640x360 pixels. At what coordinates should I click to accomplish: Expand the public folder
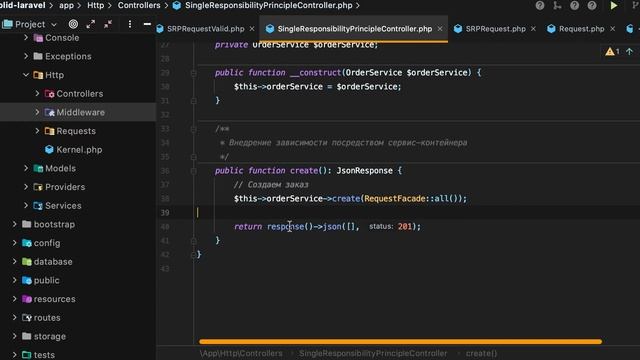coord(15,280)
